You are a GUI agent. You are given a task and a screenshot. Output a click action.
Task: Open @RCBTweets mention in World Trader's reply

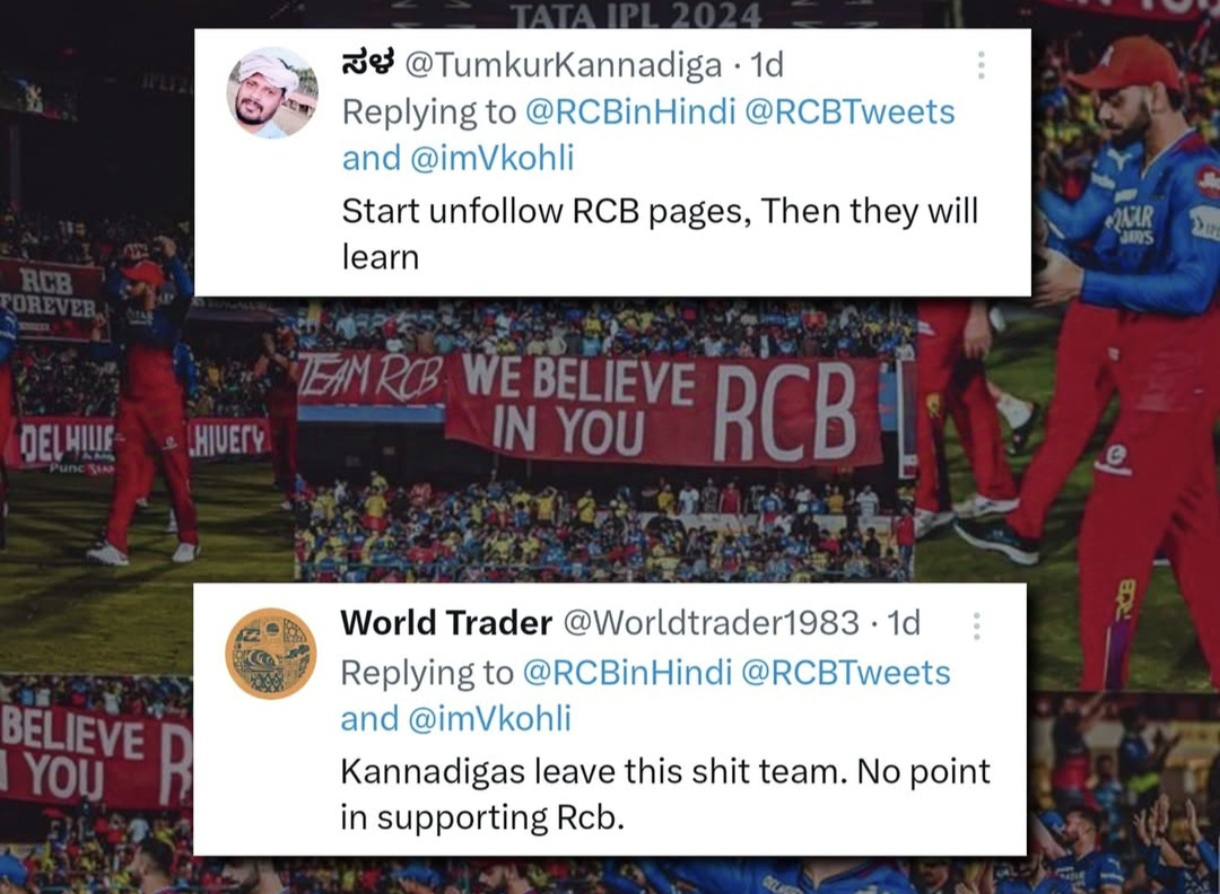coord(847,672)
